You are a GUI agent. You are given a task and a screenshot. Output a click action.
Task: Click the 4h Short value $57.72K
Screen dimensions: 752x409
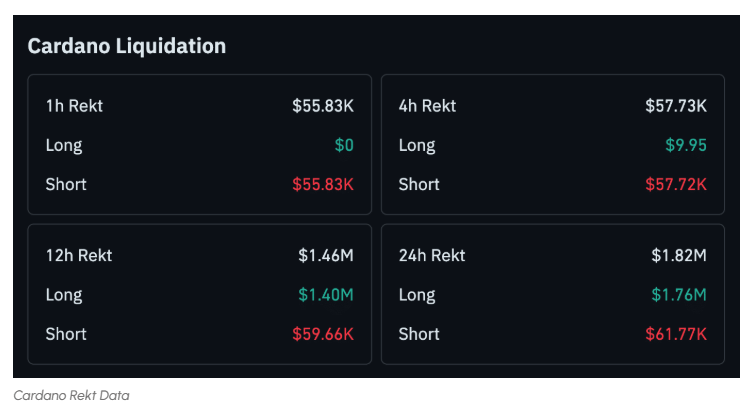tap(676, 184)
